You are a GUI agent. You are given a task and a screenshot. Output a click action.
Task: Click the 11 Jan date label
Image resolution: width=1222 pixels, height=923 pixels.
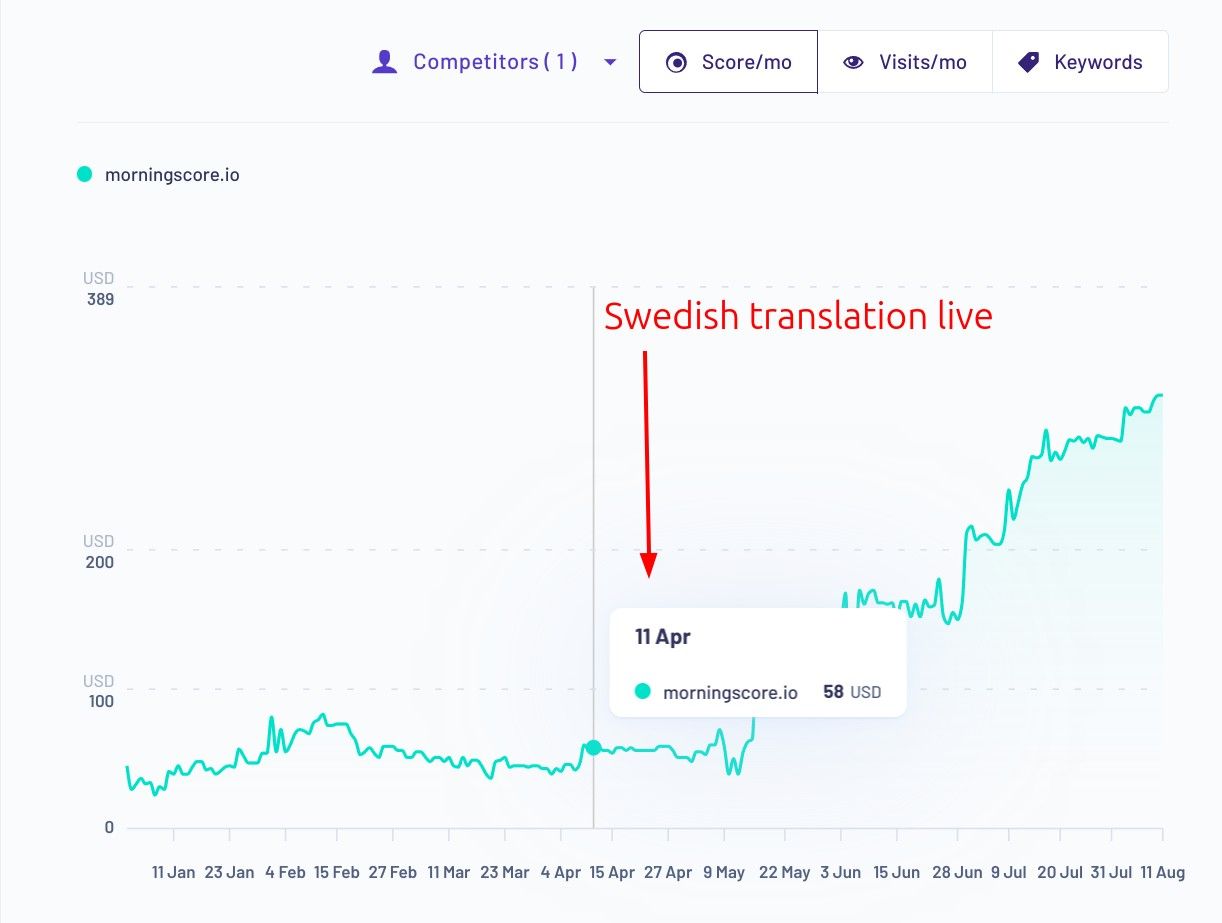pyautogui.click(x=174, y=872)
